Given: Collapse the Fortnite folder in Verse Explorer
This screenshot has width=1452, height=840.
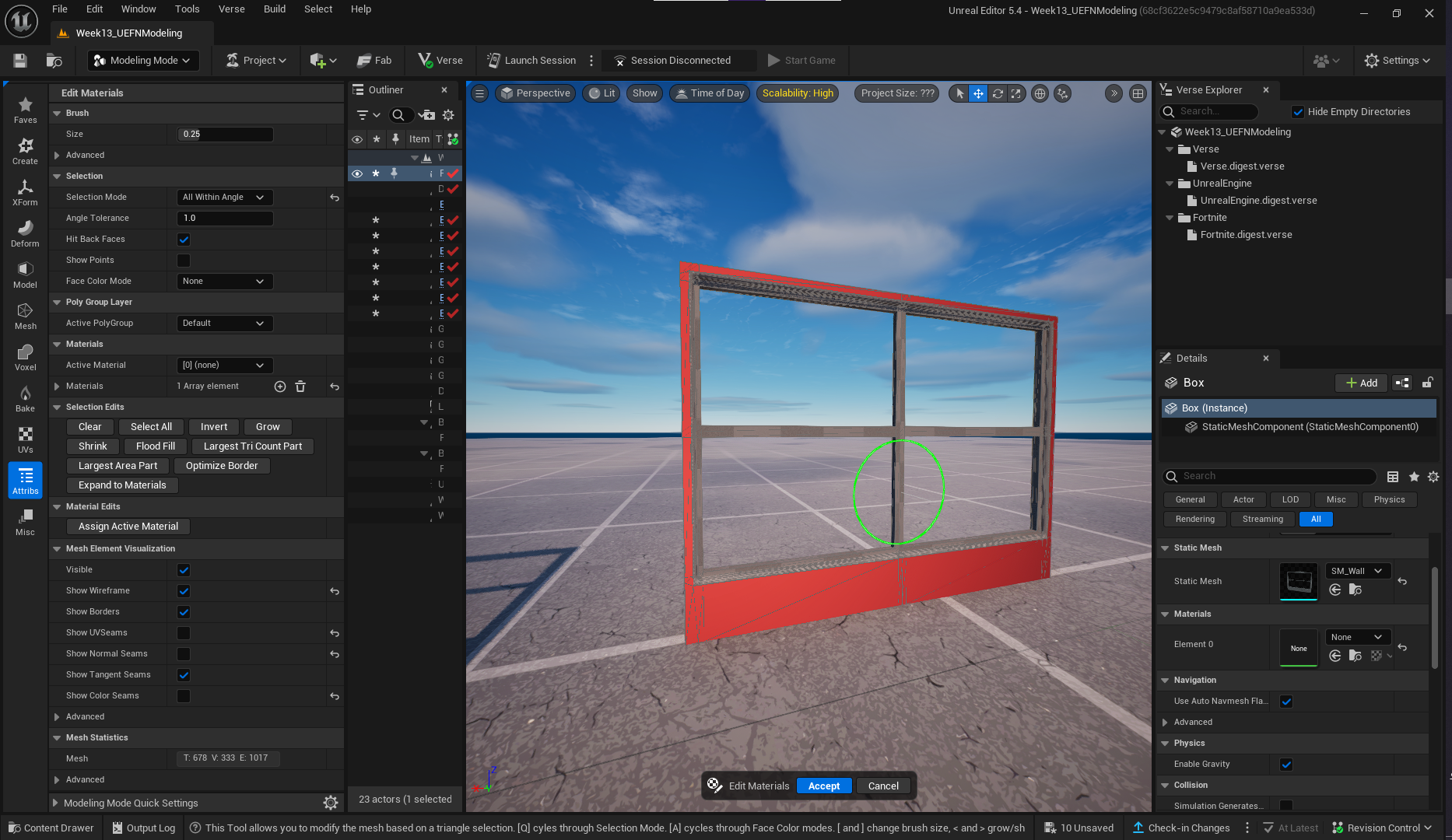Looking at the screenshot, I should pos(1170,218).
